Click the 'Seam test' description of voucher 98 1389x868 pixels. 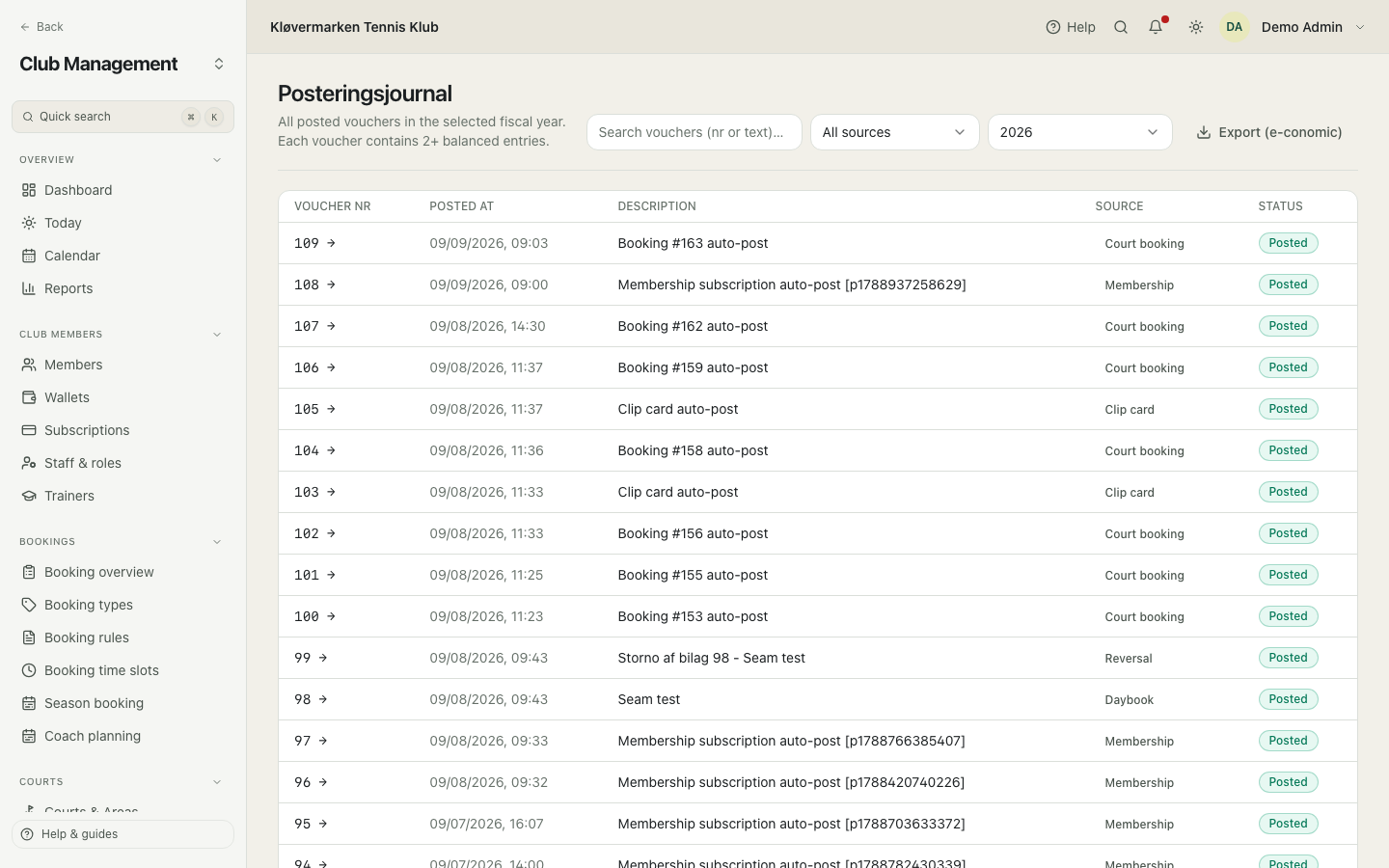pos(649,699)
